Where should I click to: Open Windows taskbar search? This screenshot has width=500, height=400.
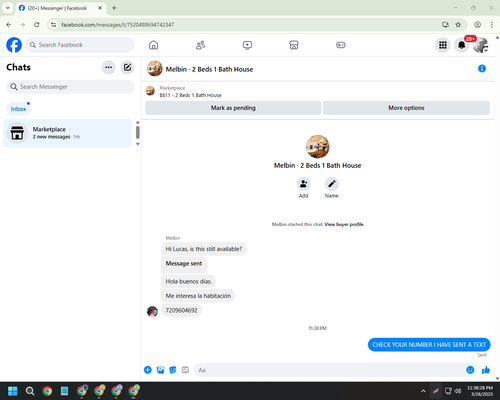point(30,391)
